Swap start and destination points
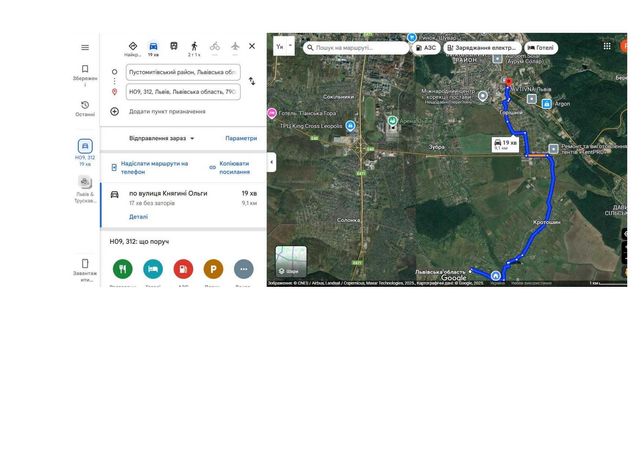 coord(252,82)
